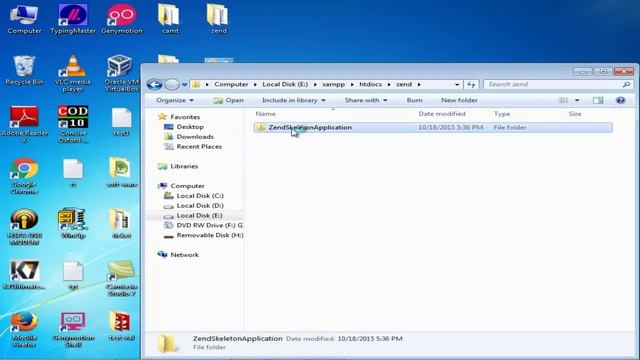The height and width of the screenshot is (360, 640).
Task: Click New folder button
Action: coord(459,100)
